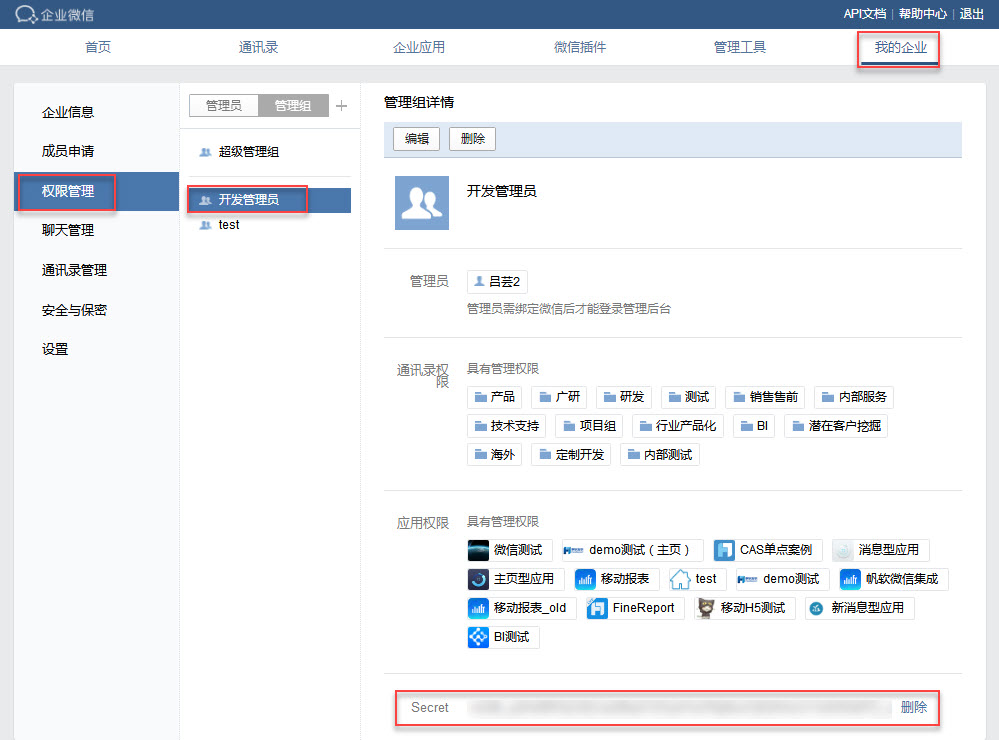Open the 微信插件 navigation tab
Screen dimensions: 999x740
point(579,47)
